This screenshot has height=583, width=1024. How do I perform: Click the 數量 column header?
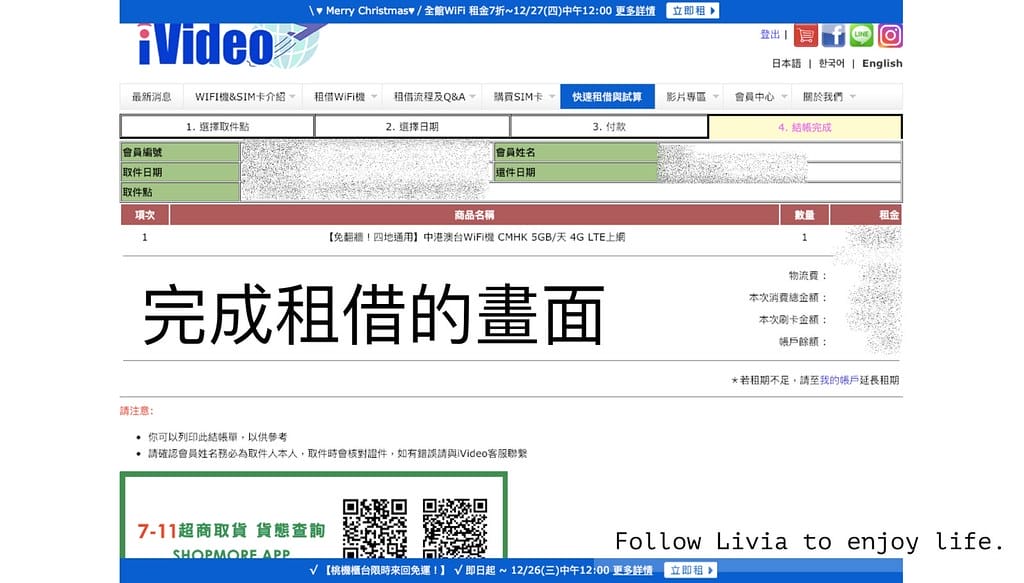pyautogui.click(x=805, y=215)
